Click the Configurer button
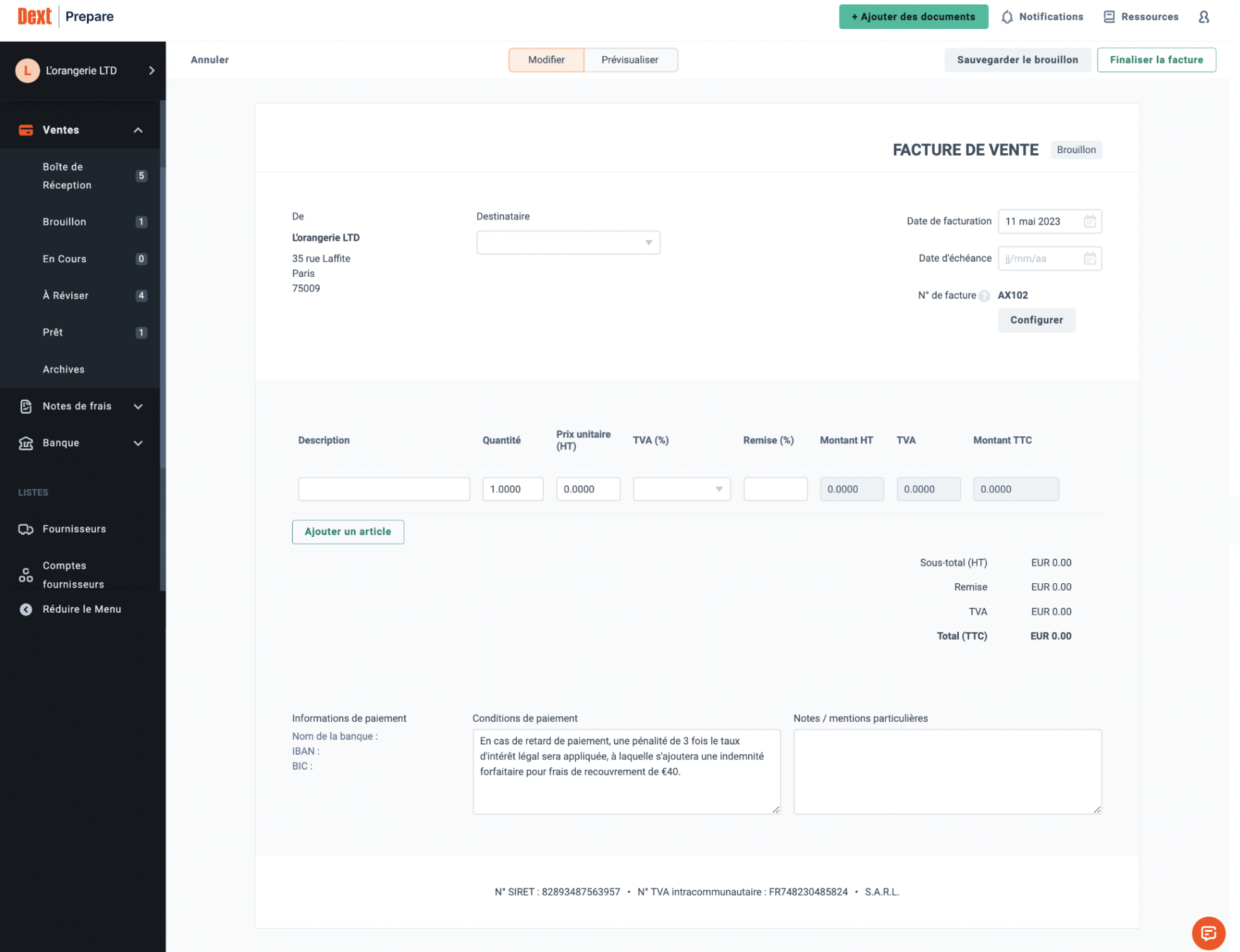The height and width of the screenshot is (952, 1240). pyautogui.click(x=1036, y=320)
